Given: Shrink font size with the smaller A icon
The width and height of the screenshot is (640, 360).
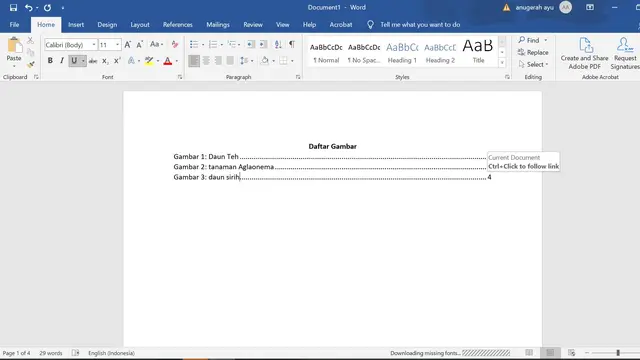Looking at the screenshot, I should coord(140,44).
